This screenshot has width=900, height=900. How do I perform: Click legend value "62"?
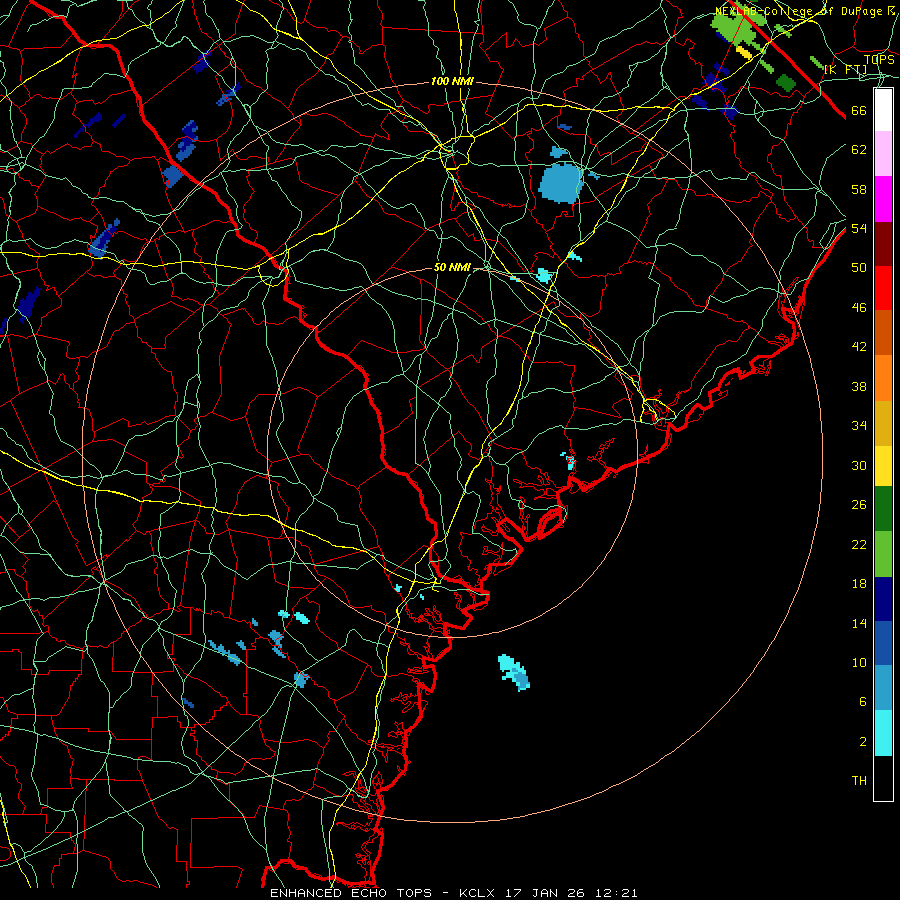click(x=859, y=150)
